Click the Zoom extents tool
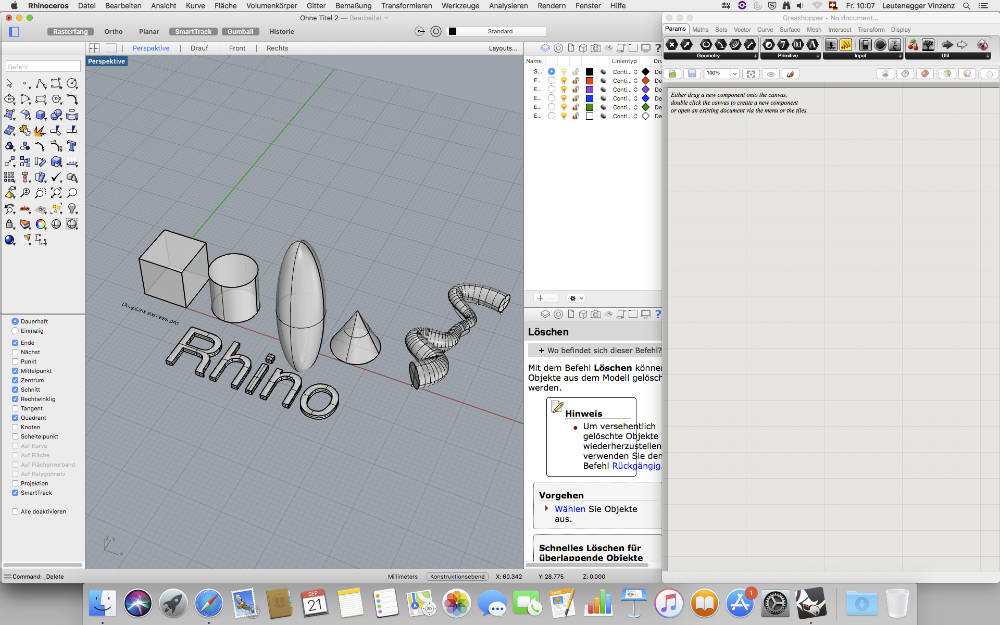 tap(56, 193)
